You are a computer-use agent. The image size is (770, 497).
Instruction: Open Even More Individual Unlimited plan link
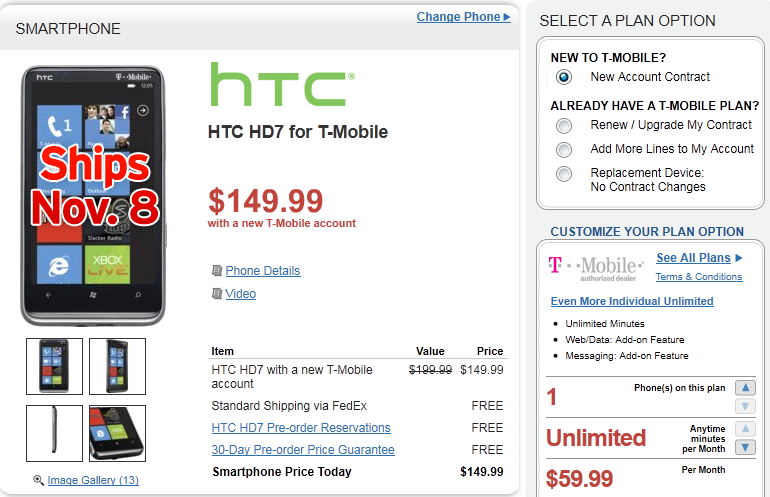[632, 301]
